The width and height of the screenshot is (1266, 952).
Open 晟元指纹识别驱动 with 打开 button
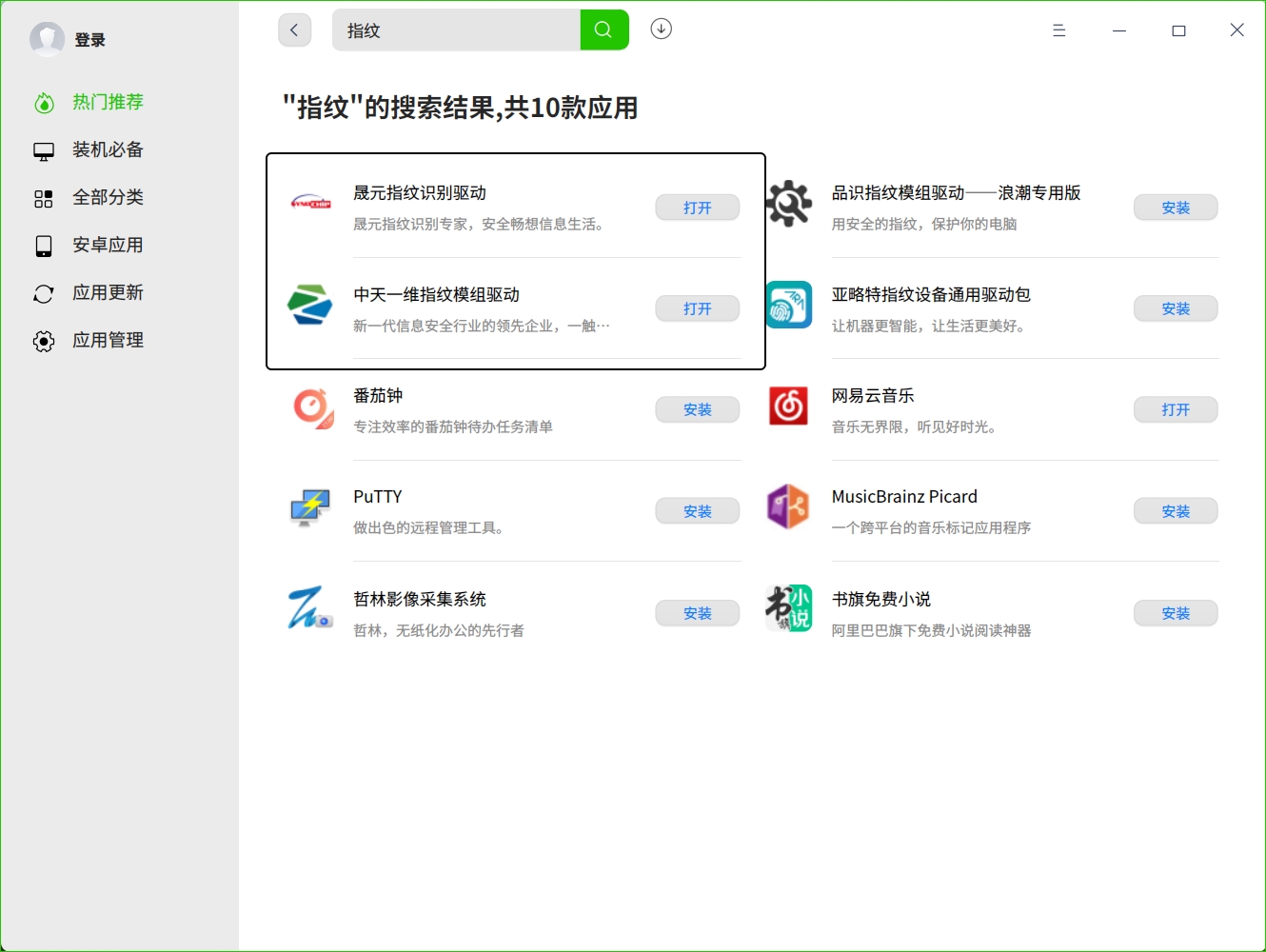point(698,208)
